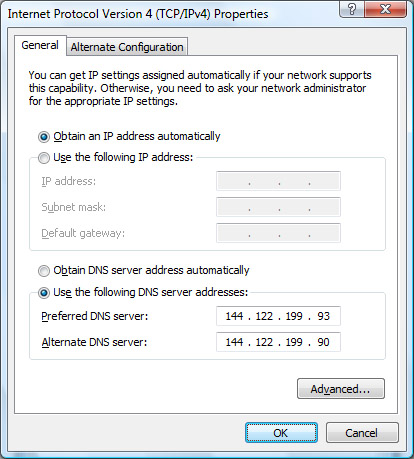414x459 pixels.
Task: Click the Alternate DNS server field
Action: click(x=278, y=342)
